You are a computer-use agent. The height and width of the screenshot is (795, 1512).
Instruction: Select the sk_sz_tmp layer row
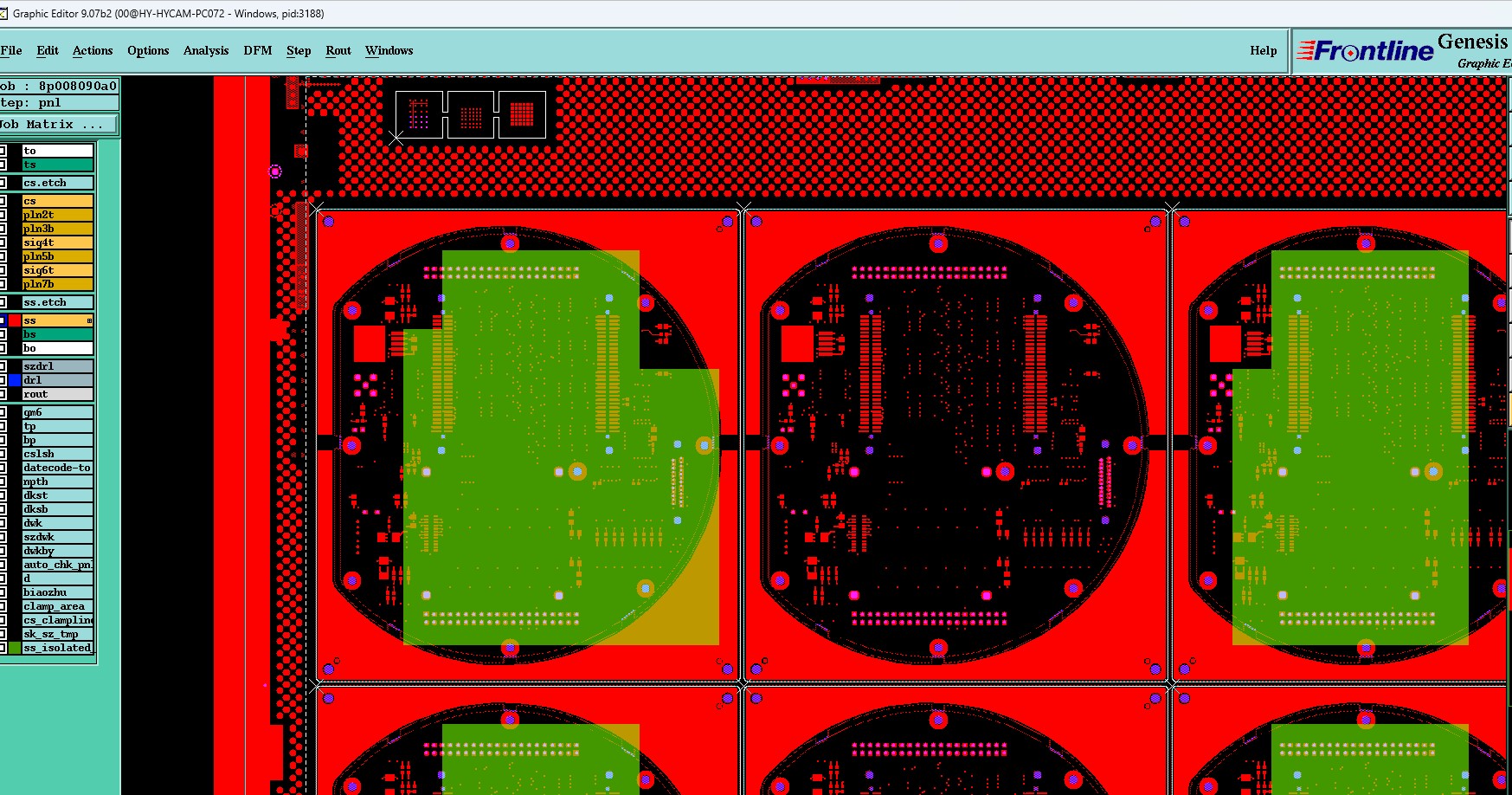click(x=57, y=634)
